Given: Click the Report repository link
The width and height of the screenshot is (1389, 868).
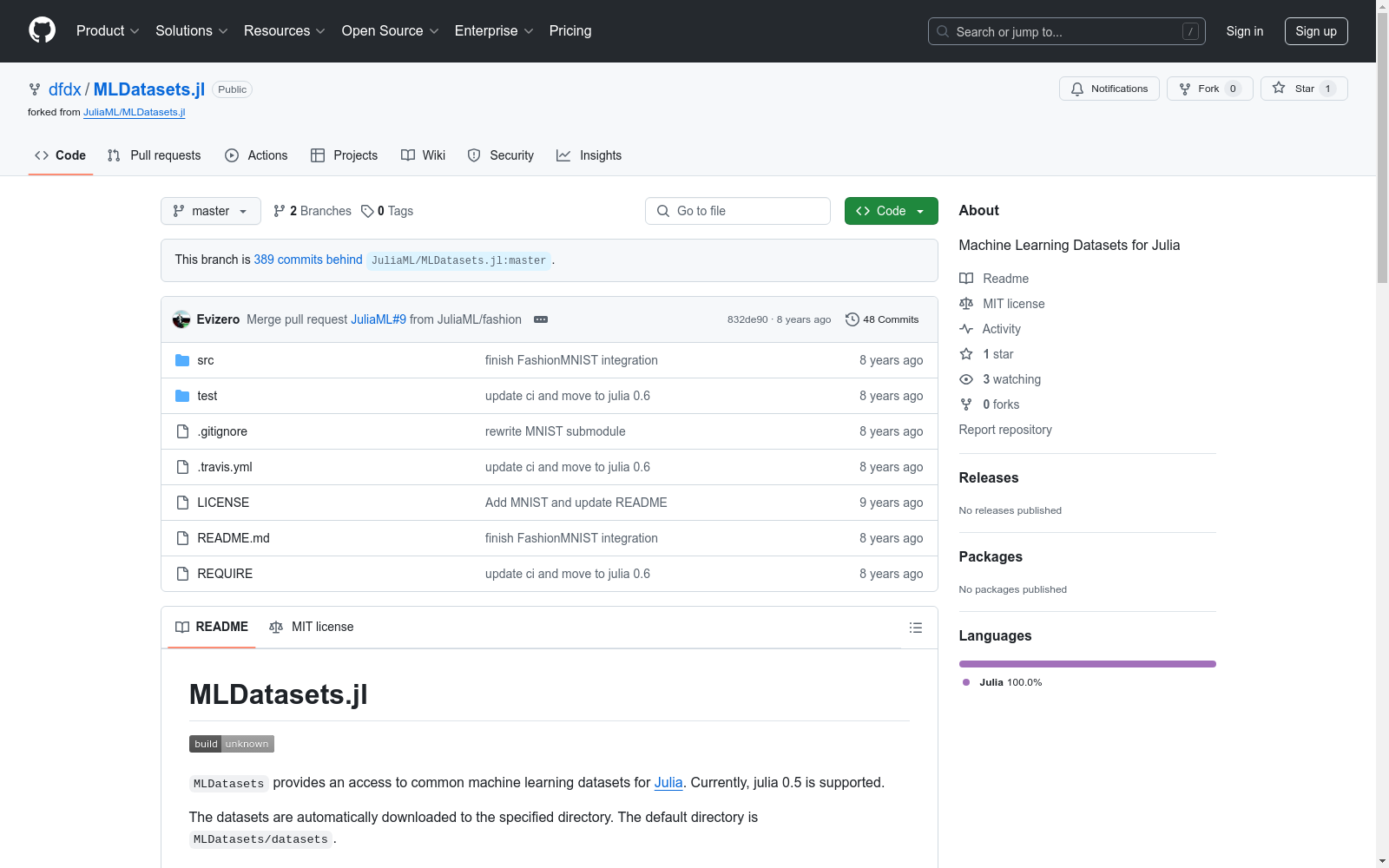Looking at the screenshot, I should [x=1005, y=430].
